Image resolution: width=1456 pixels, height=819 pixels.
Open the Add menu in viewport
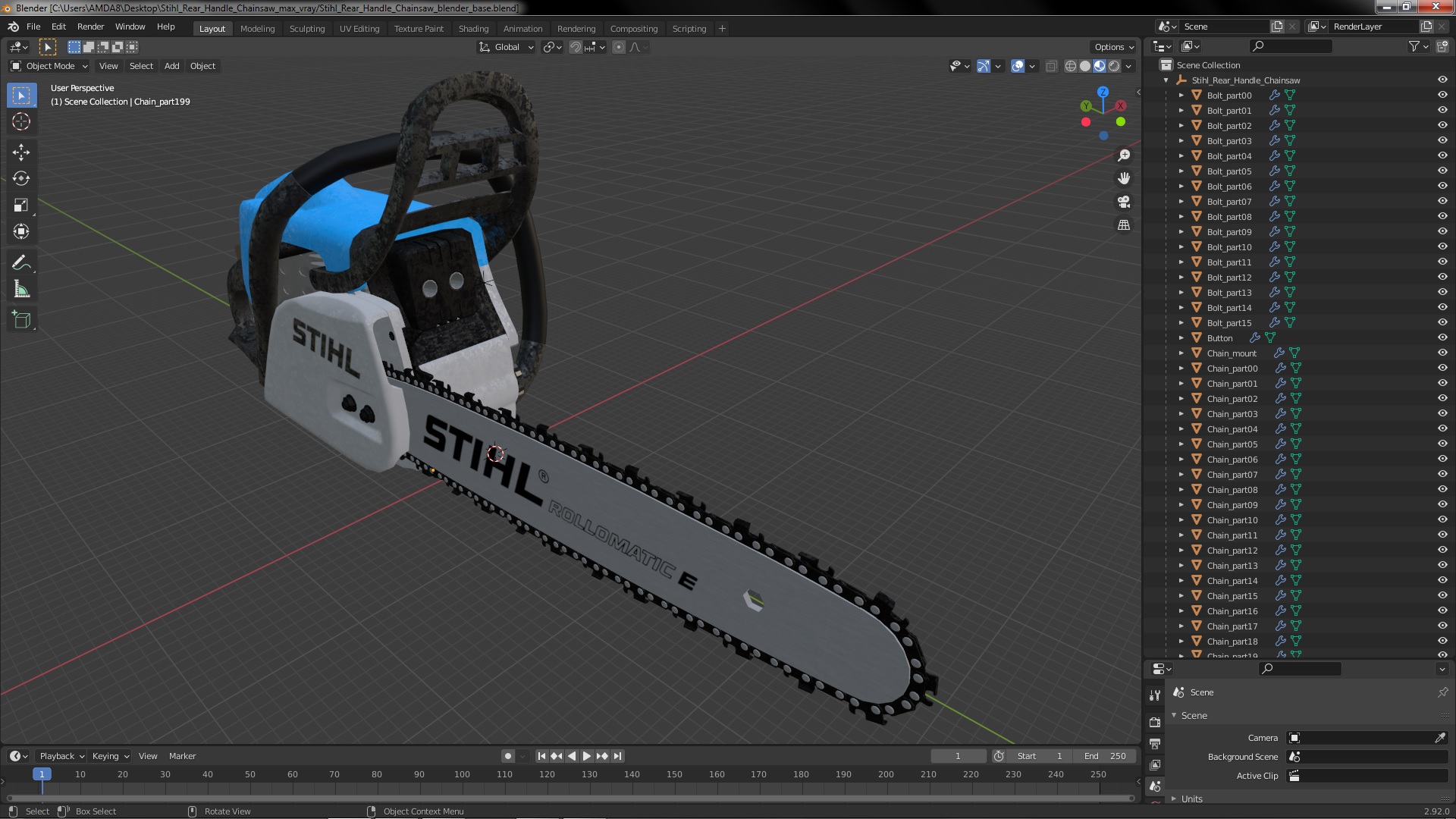172,66
